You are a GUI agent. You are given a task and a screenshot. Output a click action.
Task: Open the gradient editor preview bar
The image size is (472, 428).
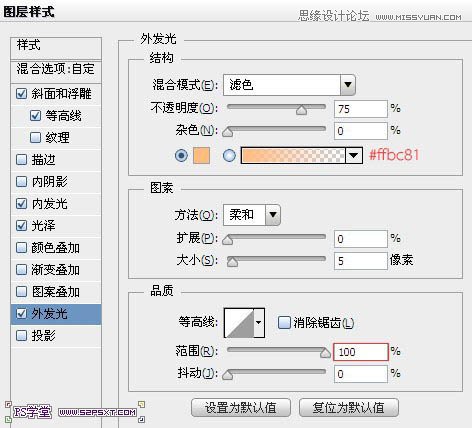click(293, 156)
